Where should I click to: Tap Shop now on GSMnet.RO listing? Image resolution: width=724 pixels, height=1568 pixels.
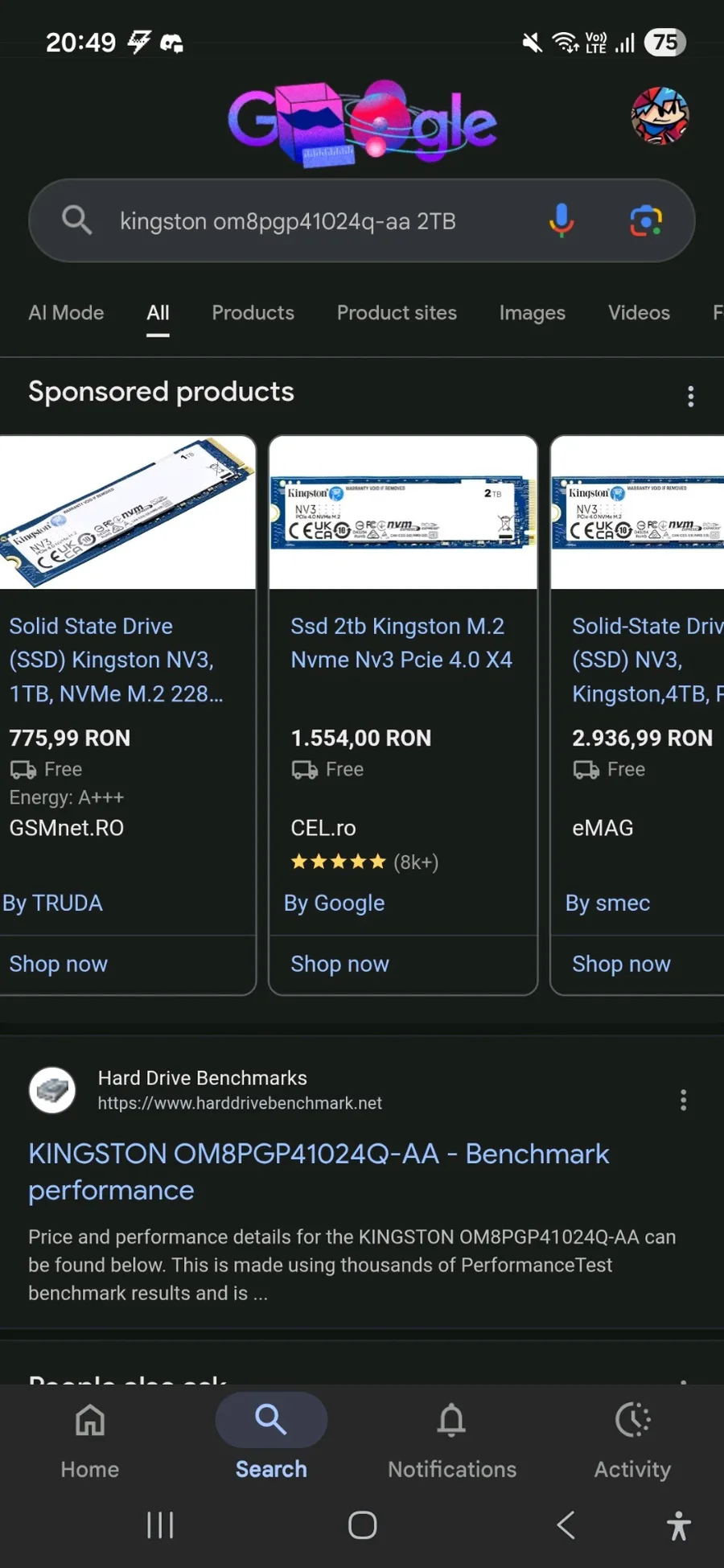click(x=59, y=964)
